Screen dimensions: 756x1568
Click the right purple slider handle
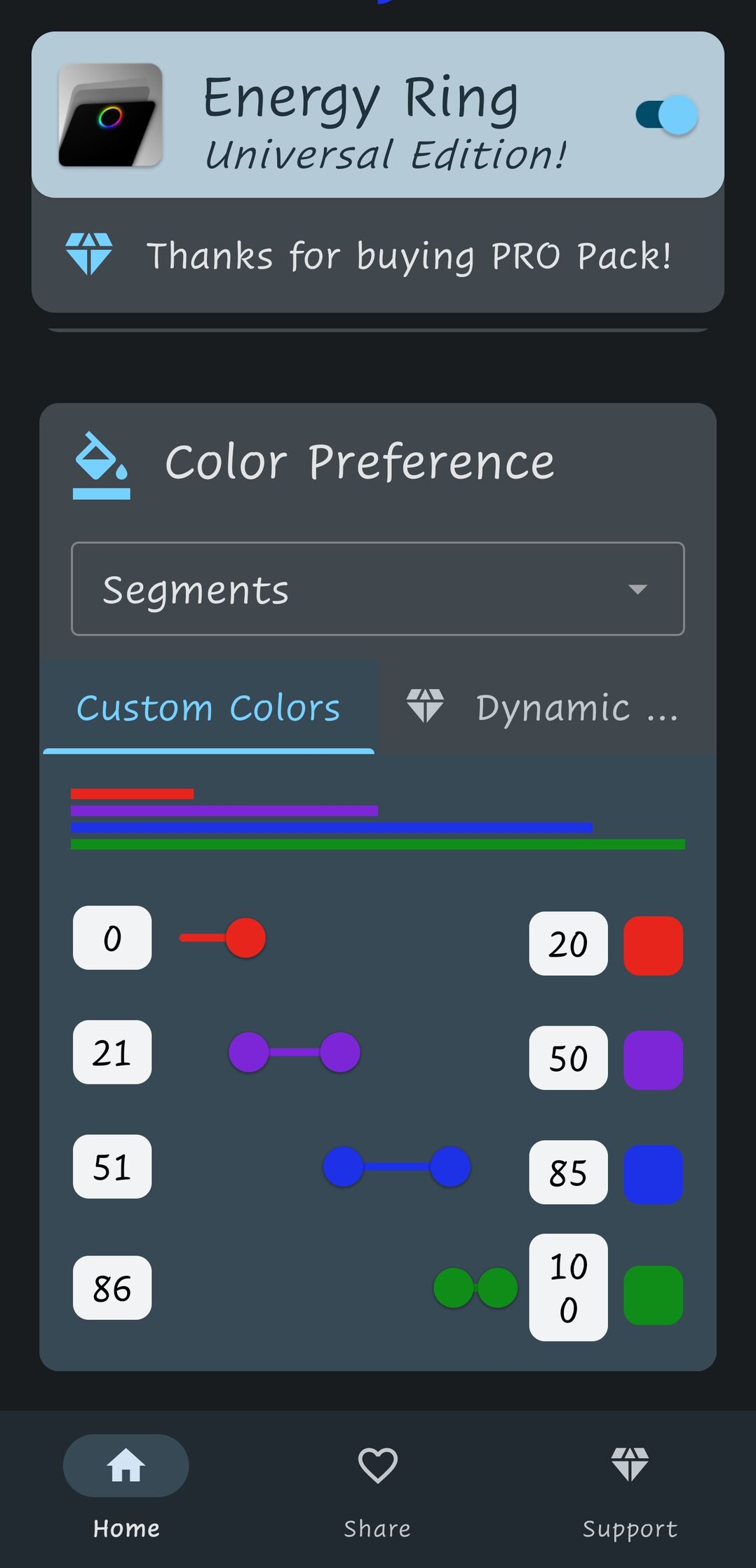340,1052
